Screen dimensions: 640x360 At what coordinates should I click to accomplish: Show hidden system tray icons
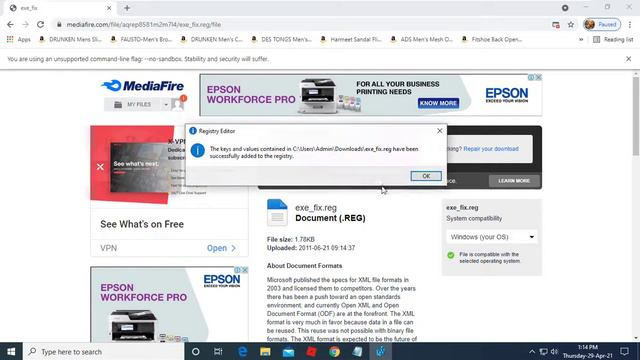532,351
